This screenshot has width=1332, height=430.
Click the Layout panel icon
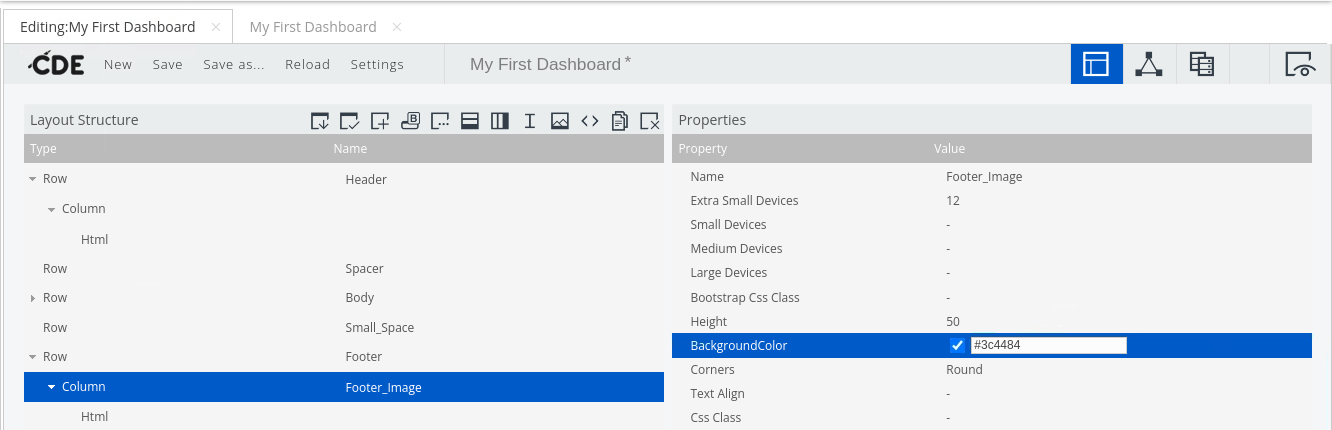[1096, 64]
